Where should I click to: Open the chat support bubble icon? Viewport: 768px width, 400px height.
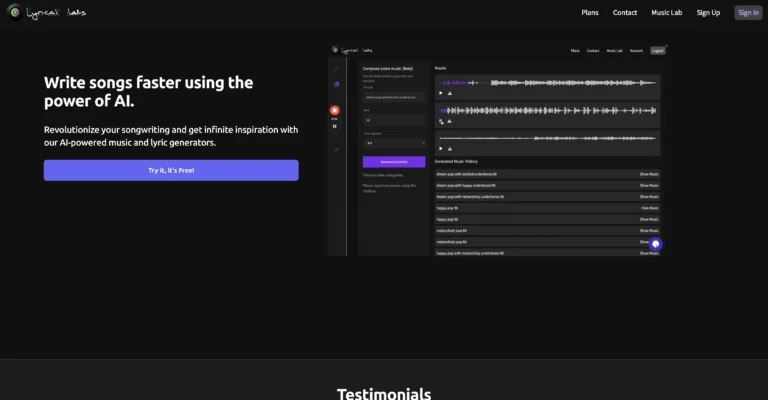(655, 244)
